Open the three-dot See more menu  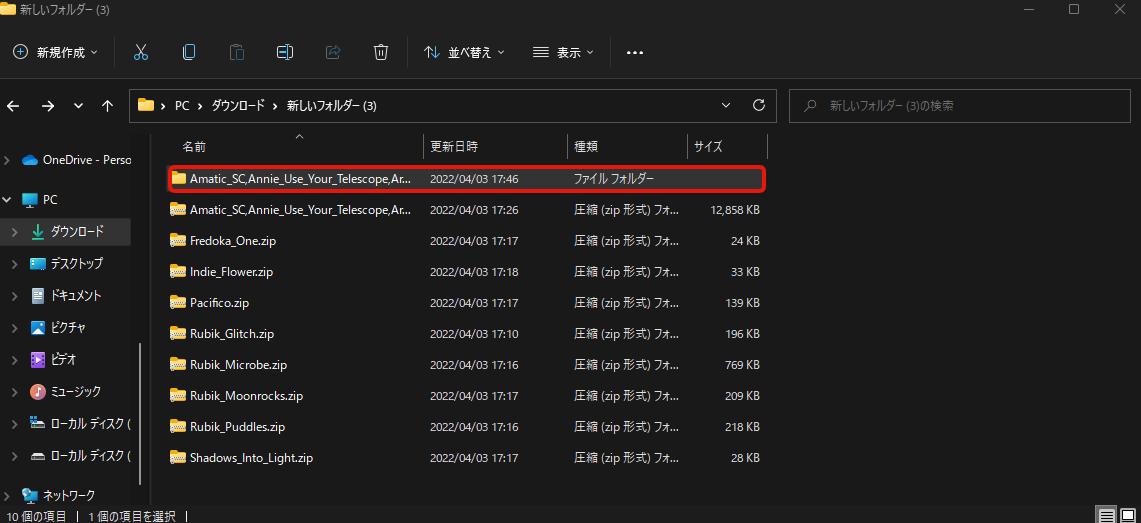point(634,52)
